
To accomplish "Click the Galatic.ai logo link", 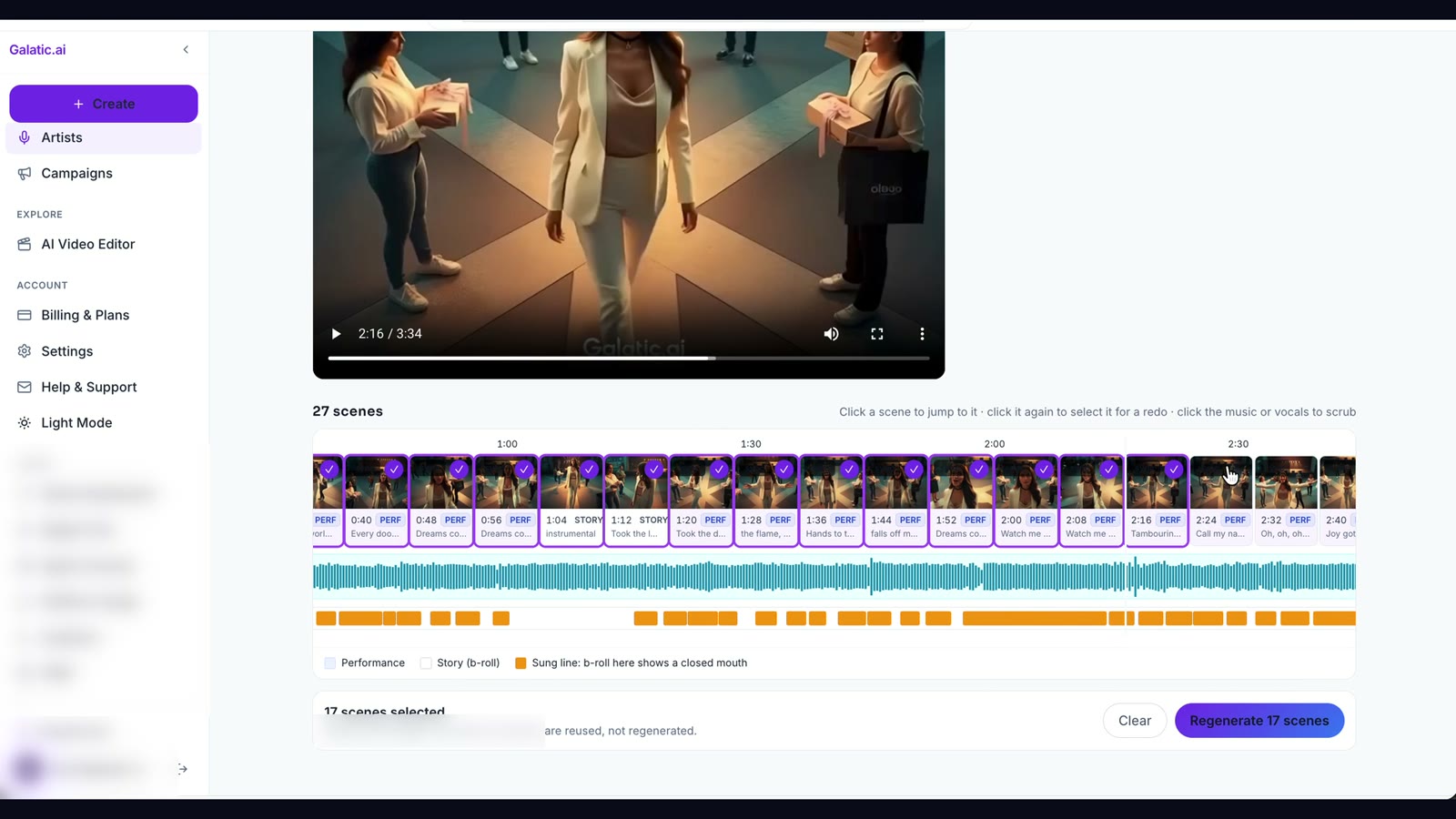I will point(37,50).
